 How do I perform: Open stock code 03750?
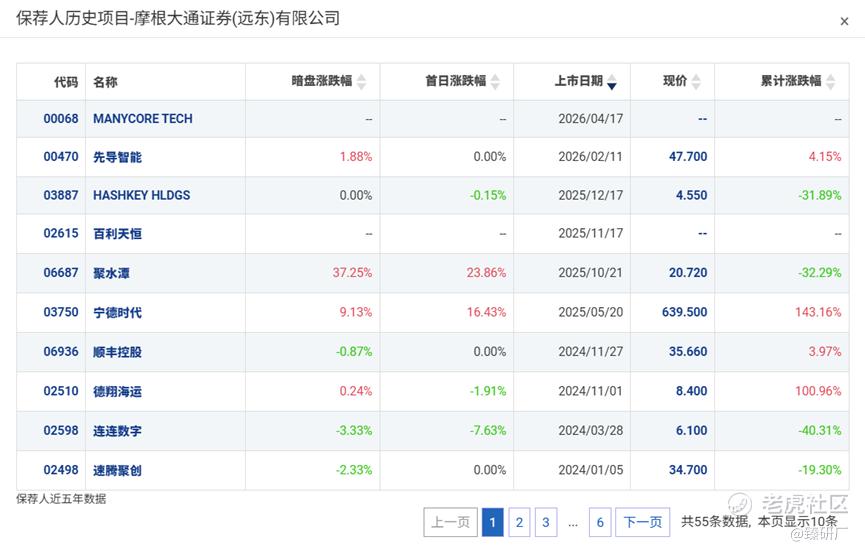click(61, 312)
